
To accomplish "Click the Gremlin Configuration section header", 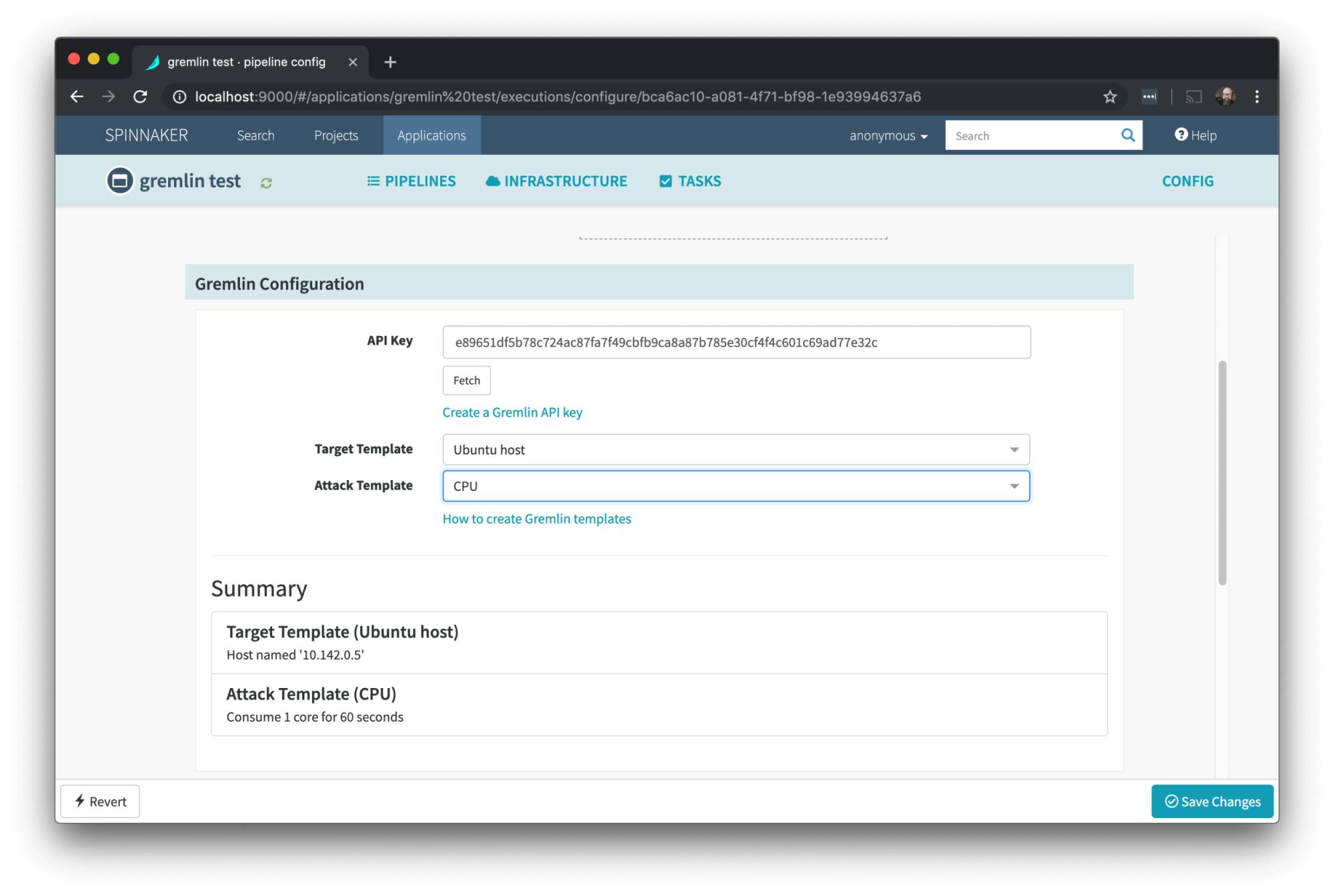I will [x=659, y=283].
